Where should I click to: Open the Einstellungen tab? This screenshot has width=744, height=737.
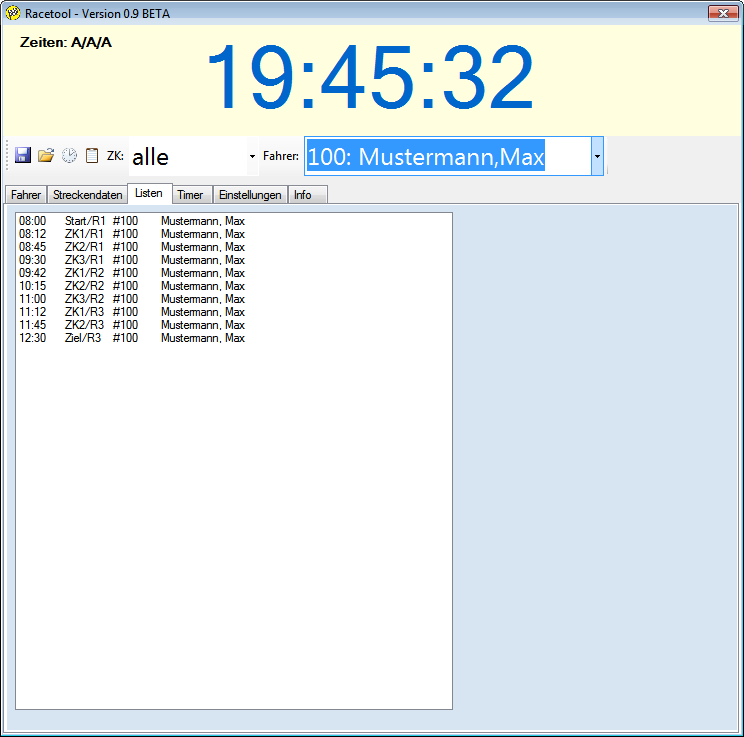[x=250, y=195]
